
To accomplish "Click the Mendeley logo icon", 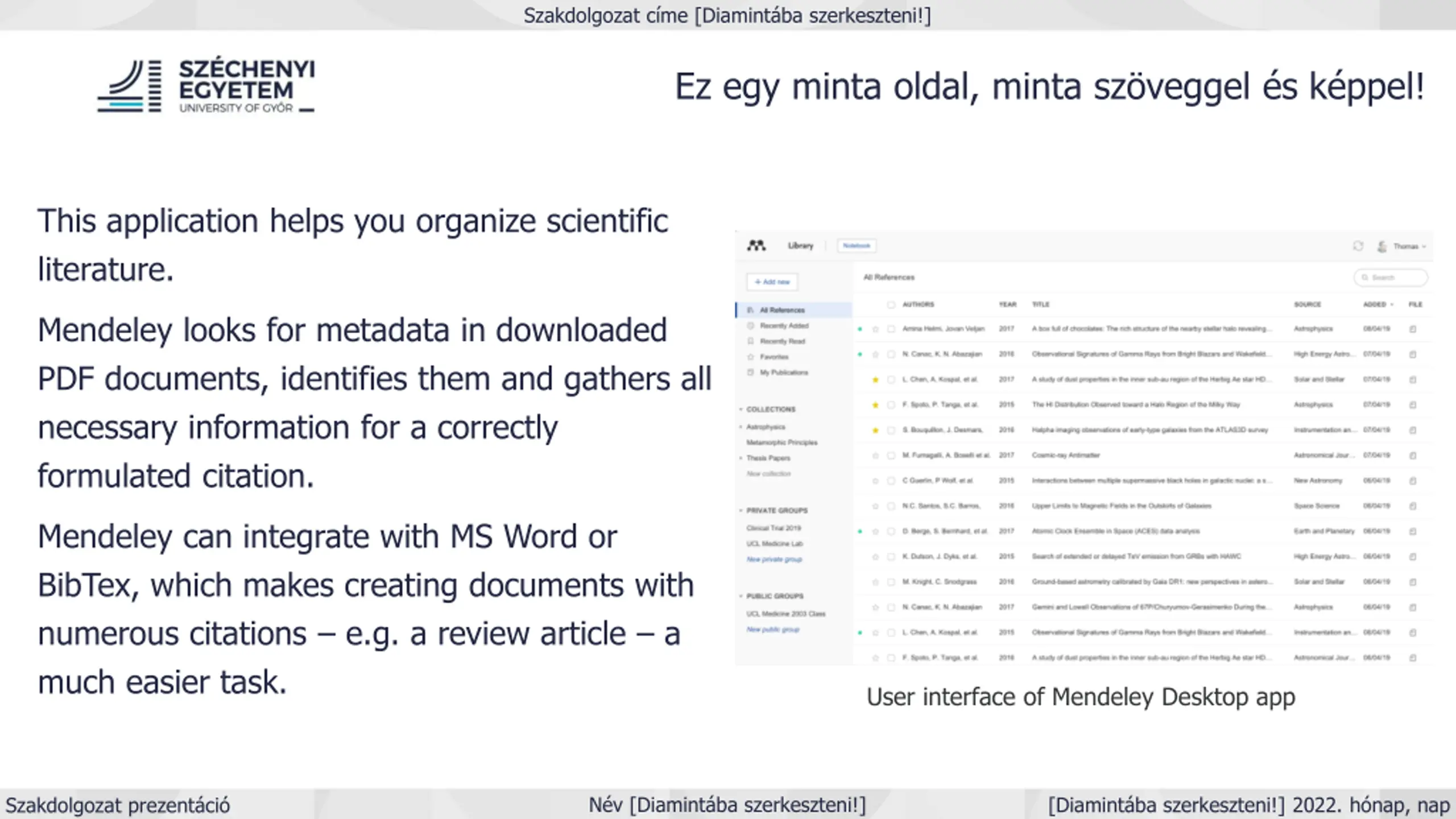I will point(756,246).
